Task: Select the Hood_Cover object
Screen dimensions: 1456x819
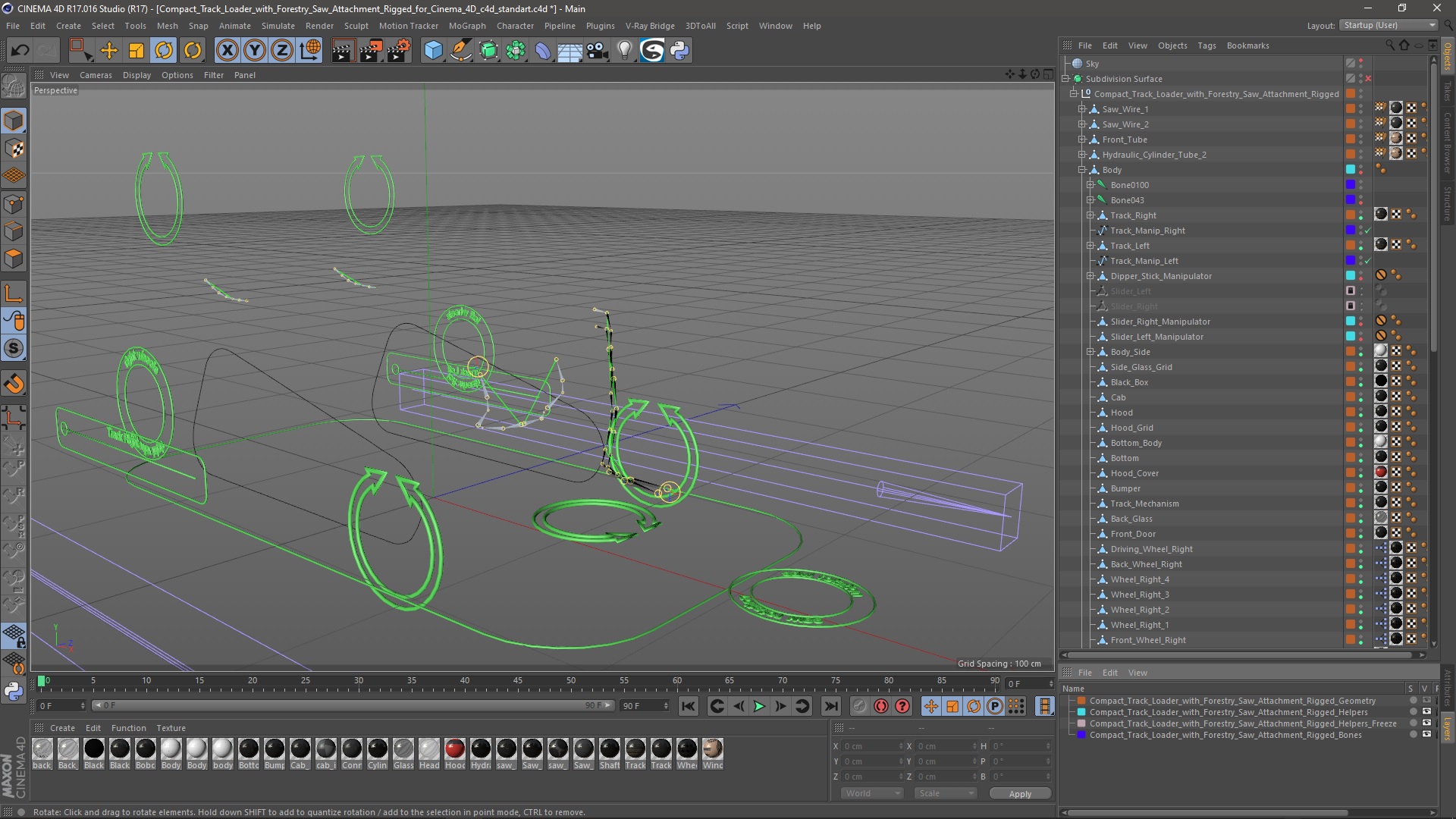Action: [1134, 473]
